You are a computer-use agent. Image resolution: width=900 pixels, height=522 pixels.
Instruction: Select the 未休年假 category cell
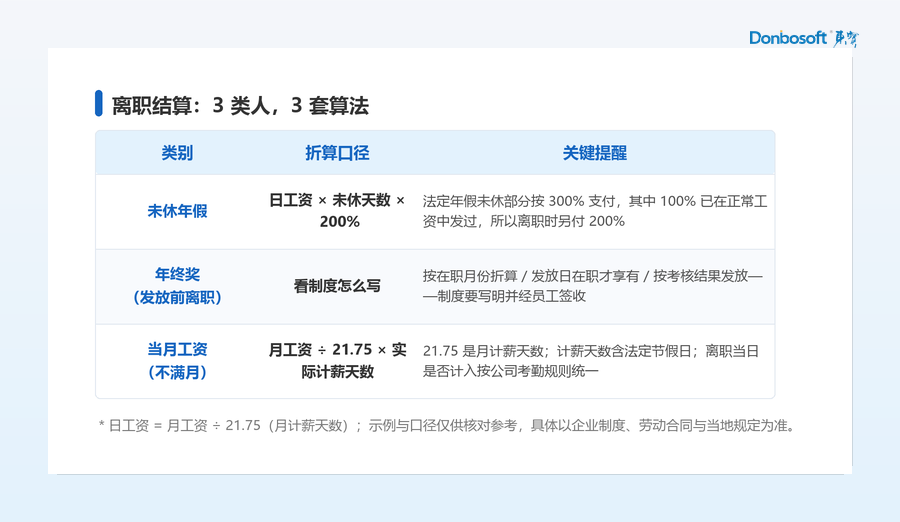(x=177, y=211)
